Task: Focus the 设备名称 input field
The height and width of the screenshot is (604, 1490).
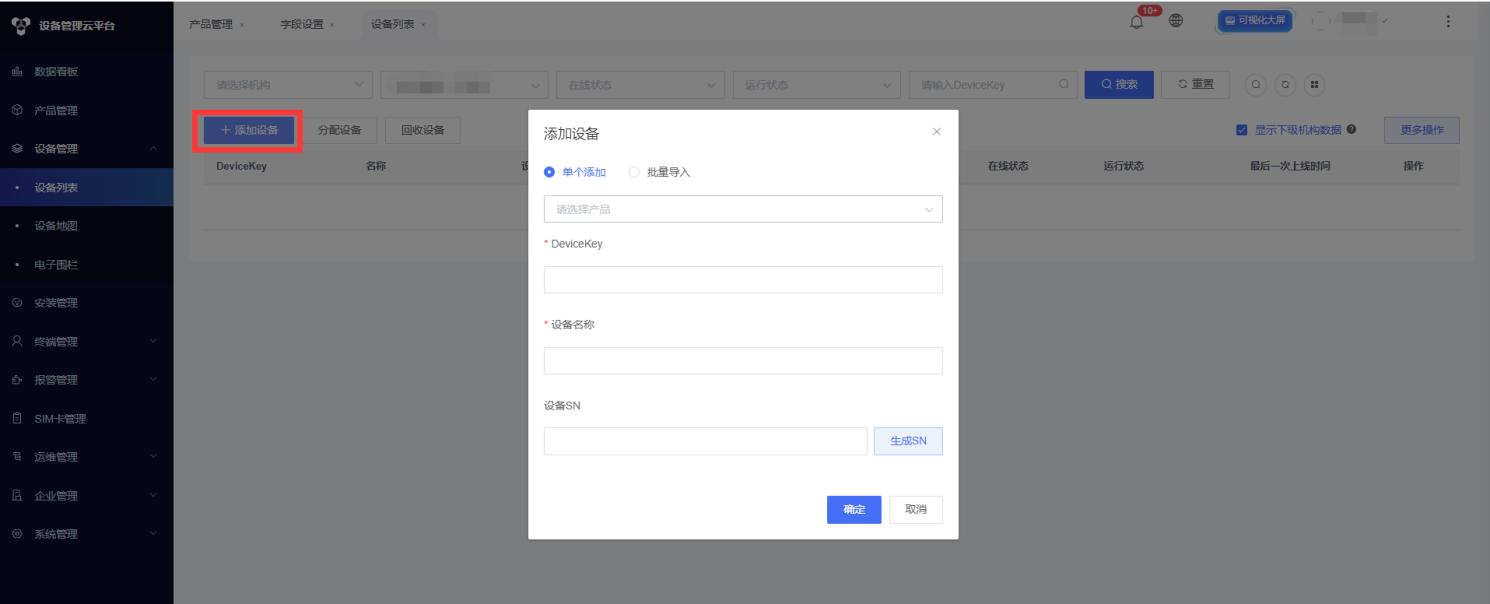Action: (743, 361)
